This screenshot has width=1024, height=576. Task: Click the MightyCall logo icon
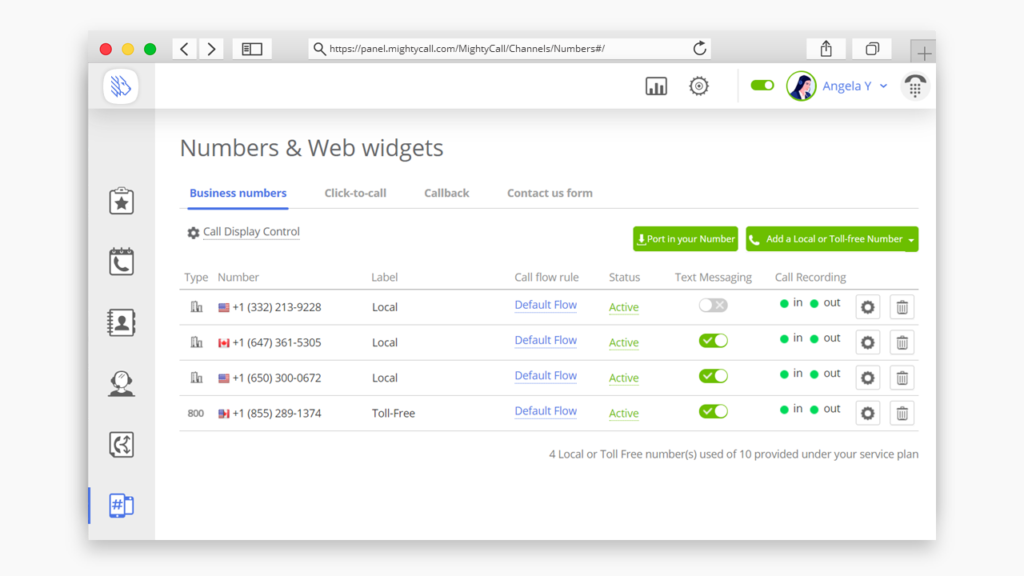pos(121,87)
